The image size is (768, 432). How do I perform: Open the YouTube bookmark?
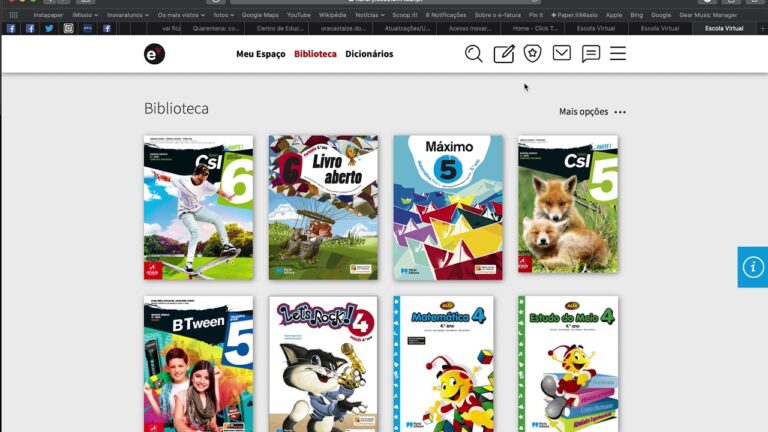click(x=299, y=15)
